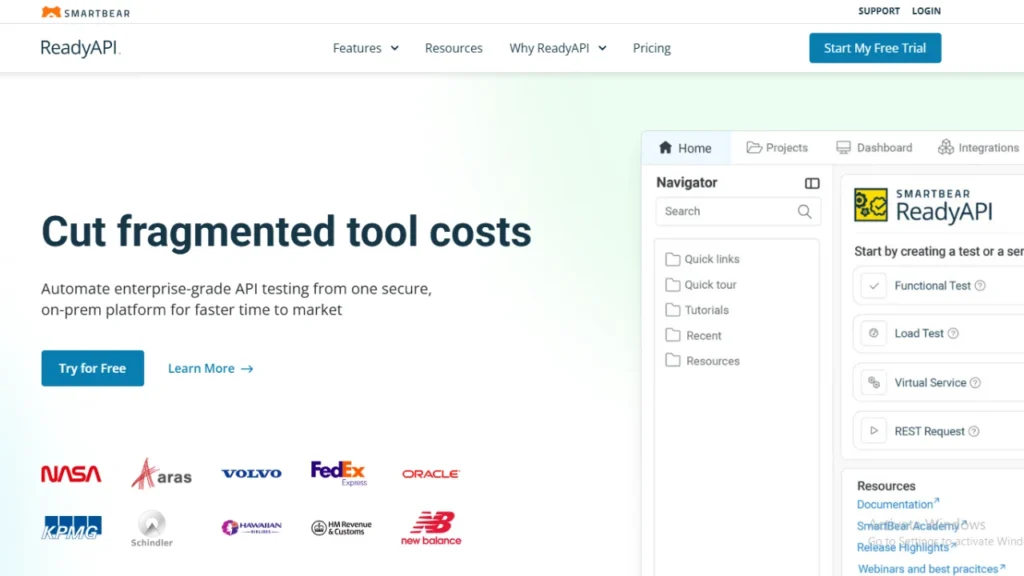Click the SmartBear ReadyAPI gear logo
Image resolution: width=1024 pixels, height=576 pixels.
[872, 204]
